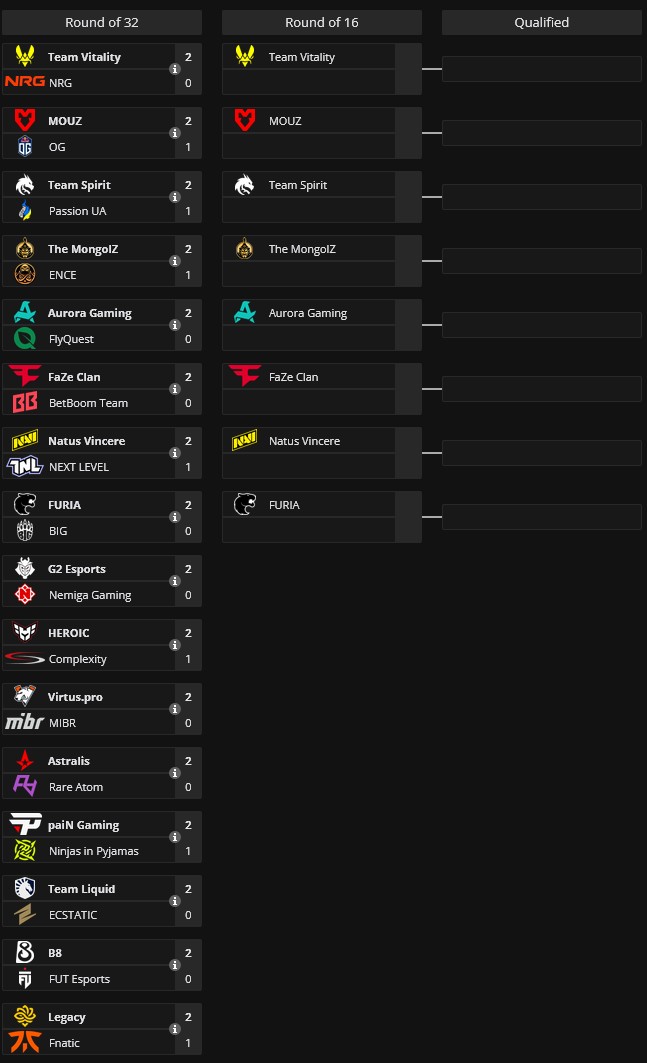Click the OG team logo
647x1063 pixels.
coord(25,147)
